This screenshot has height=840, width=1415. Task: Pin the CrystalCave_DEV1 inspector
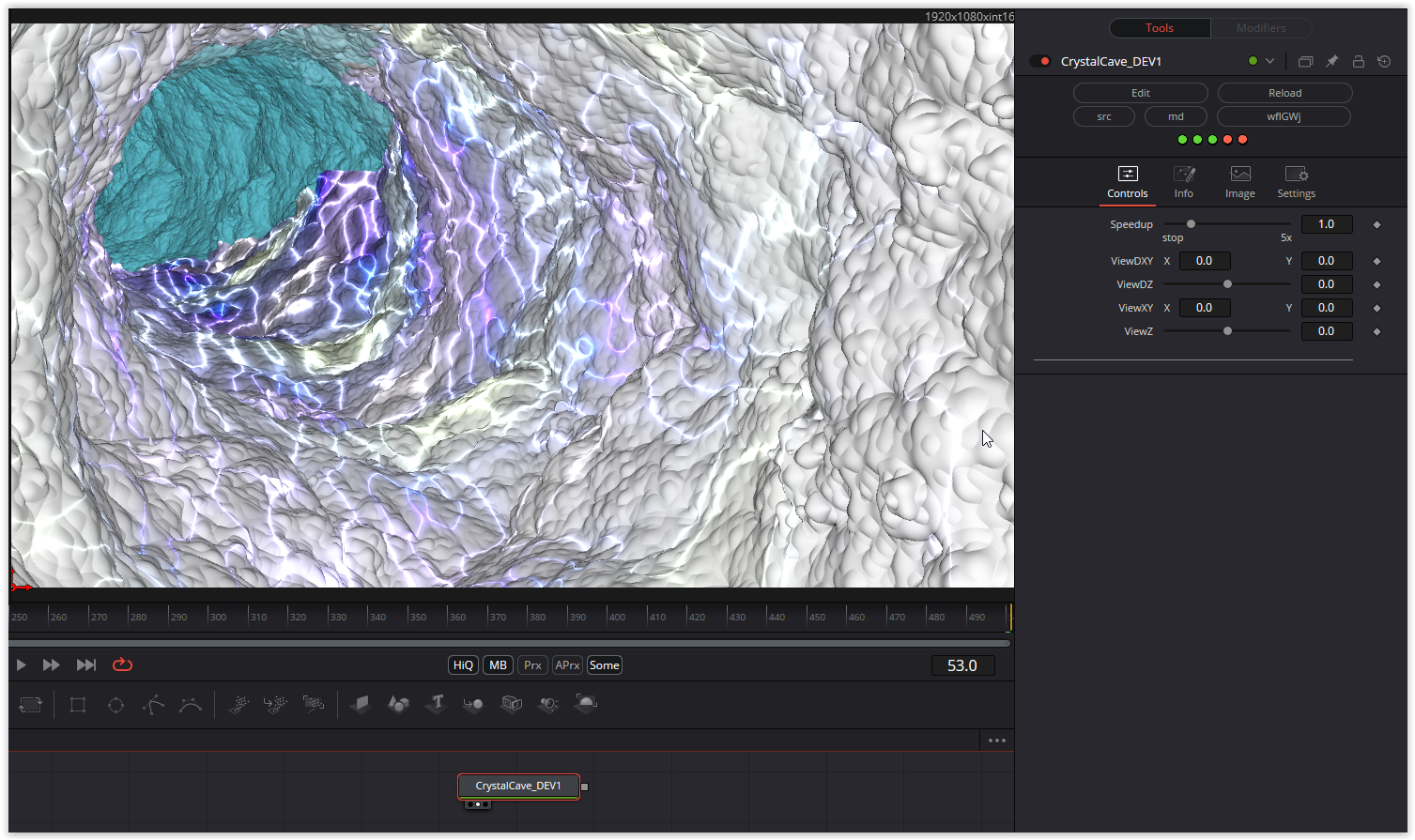pyautogui.click(x=1331, y=61)
